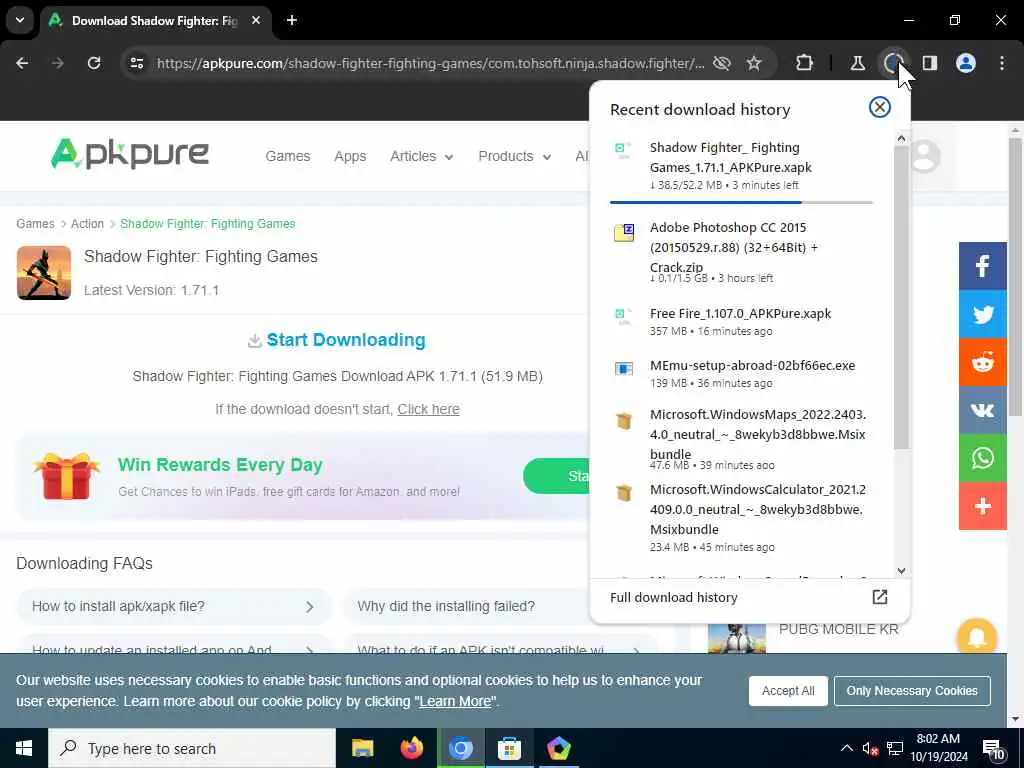Click Shadow Fighter download progress bar
1024x768 pixels.
point(741,202)
